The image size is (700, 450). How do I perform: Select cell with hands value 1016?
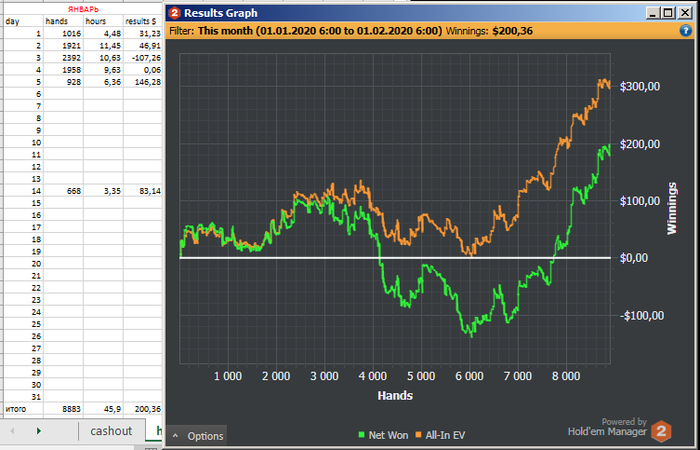(x=63, y=33)
